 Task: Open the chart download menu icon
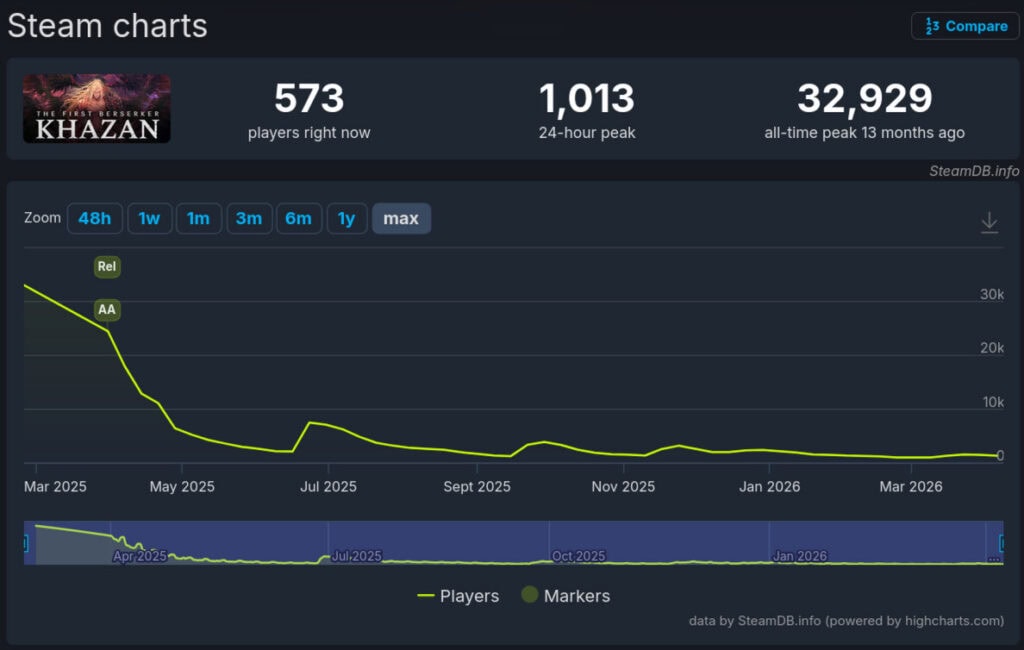[x=989, y=222]
